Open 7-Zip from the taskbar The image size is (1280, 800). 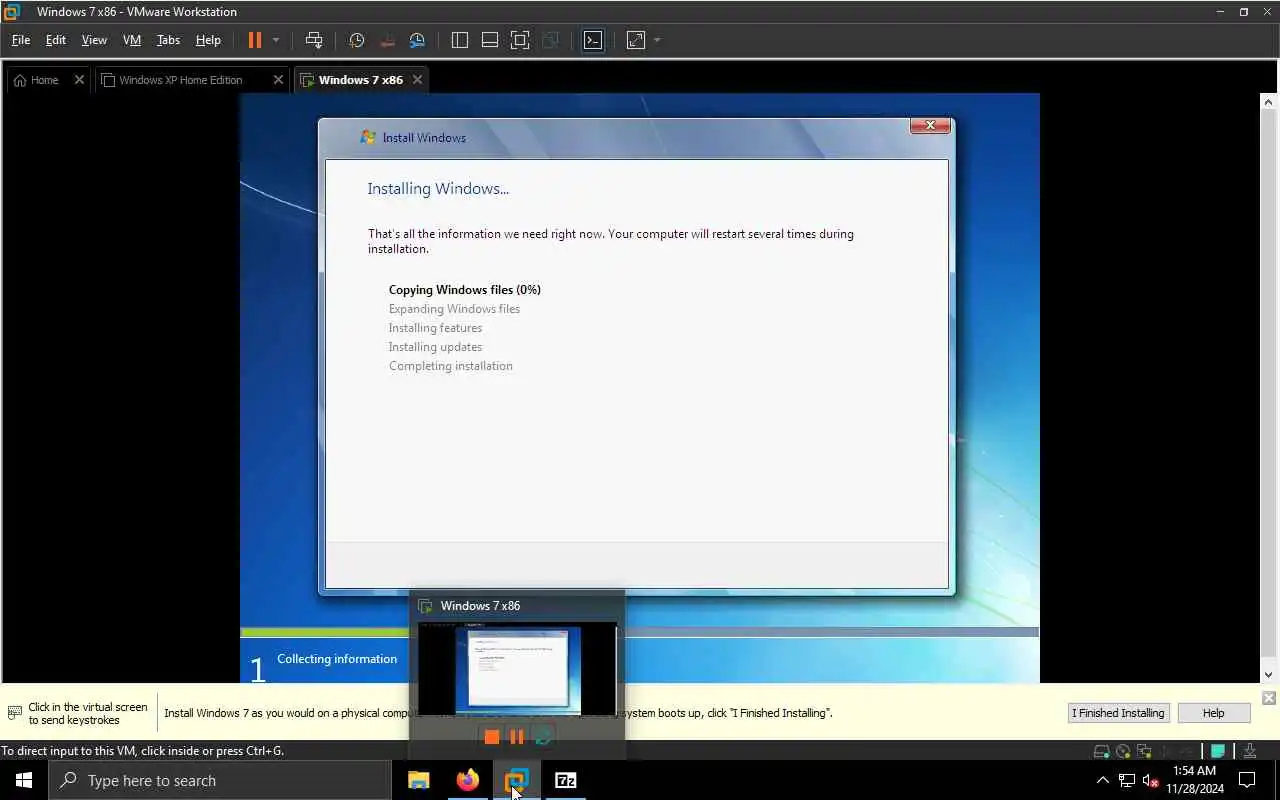pos(566,780)
